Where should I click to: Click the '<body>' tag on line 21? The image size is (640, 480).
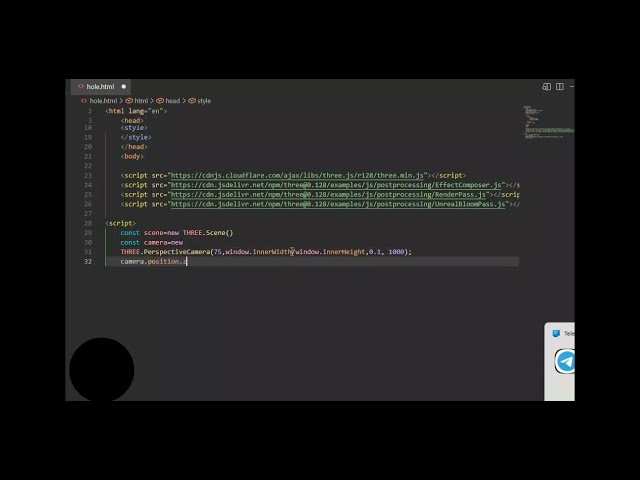pos(132,156)
